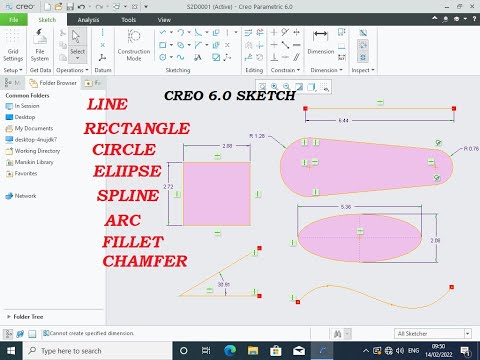The height and width of the screenshot is (360, 480).
Task: Click Refit icon in graphics toolbar
Action: (262, 87)
